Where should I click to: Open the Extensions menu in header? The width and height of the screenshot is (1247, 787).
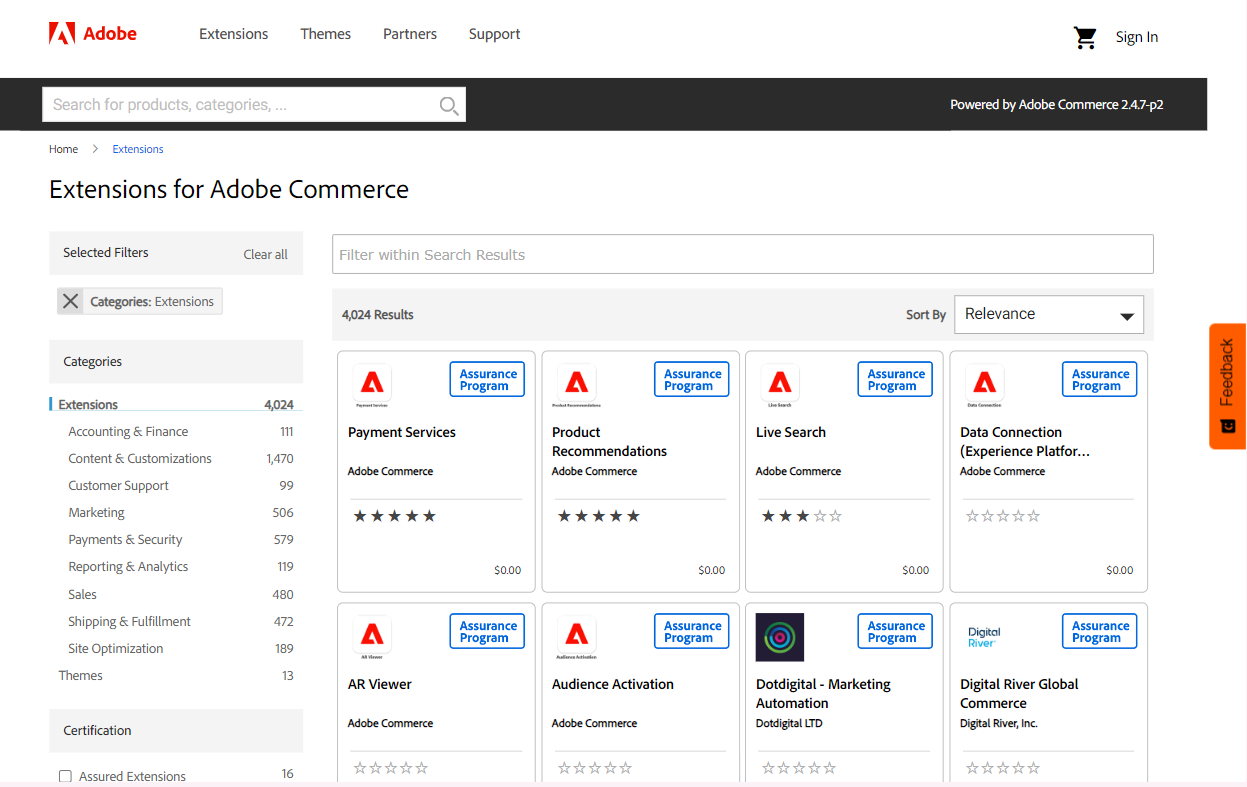pyautogui.click(x=233, y=34)
